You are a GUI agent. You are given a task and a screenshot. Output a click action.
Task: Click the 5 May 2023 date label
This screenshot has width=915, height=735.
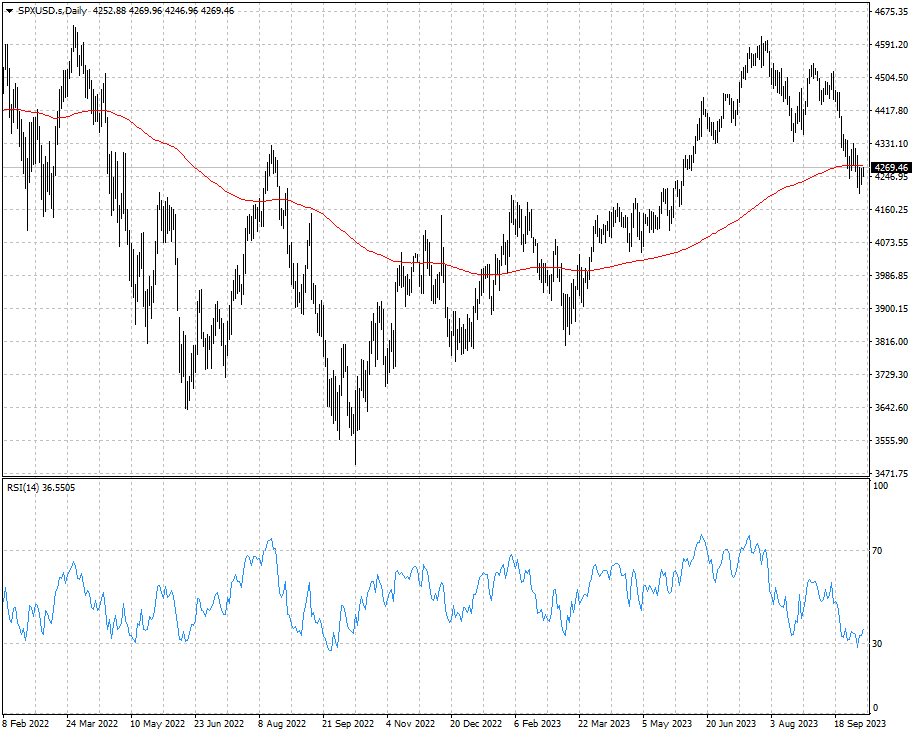[666, 724]
